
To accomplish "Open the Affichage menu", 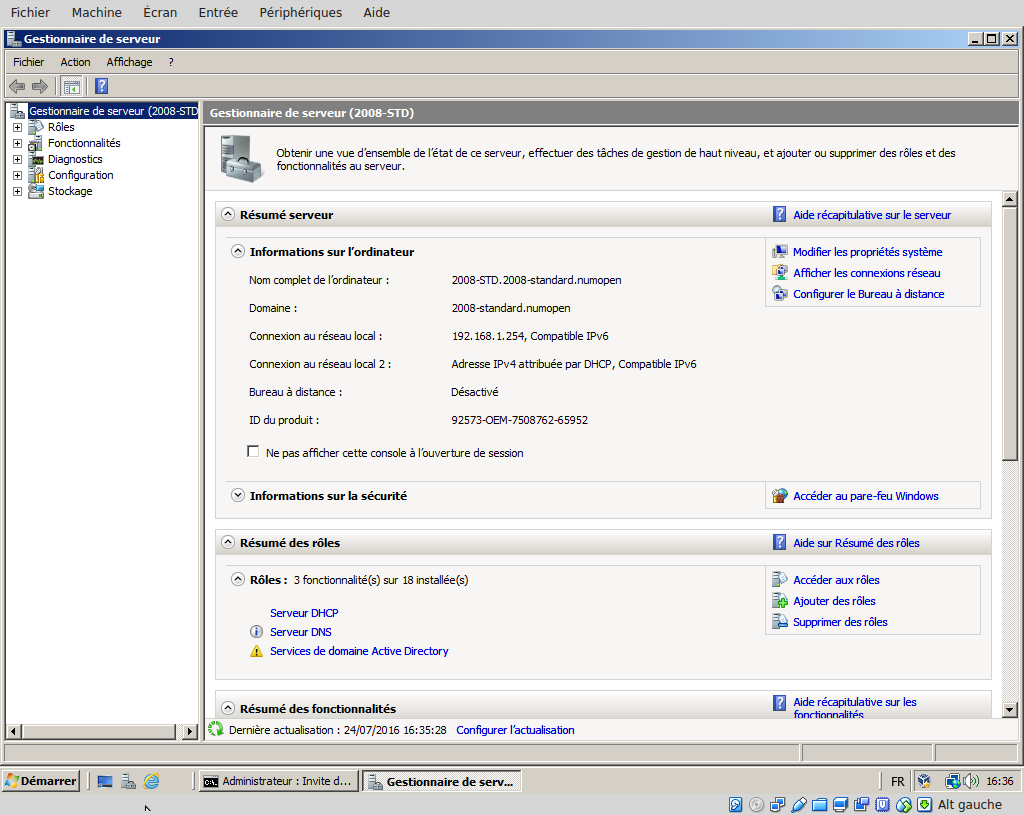I will pyautogui.click(x=129, y=62).
